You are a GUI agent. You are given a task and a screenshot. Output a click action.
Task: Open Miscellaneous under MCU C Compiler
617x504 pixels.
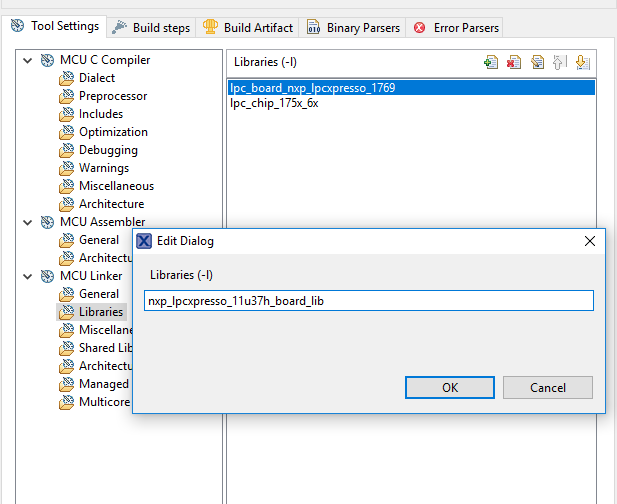click(116, 186)
